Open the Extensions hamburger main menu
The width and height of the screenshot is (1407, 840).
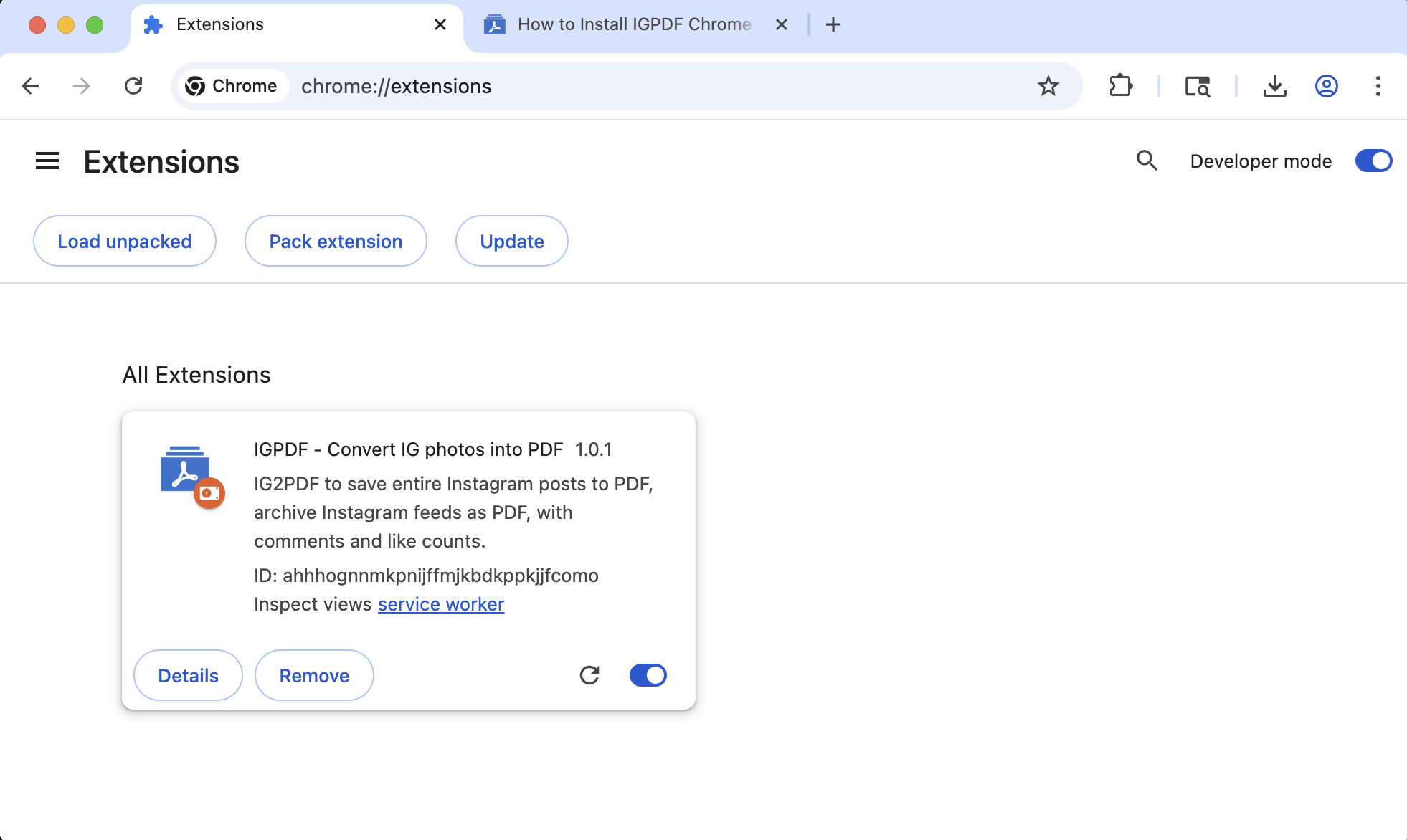point(47,161)
